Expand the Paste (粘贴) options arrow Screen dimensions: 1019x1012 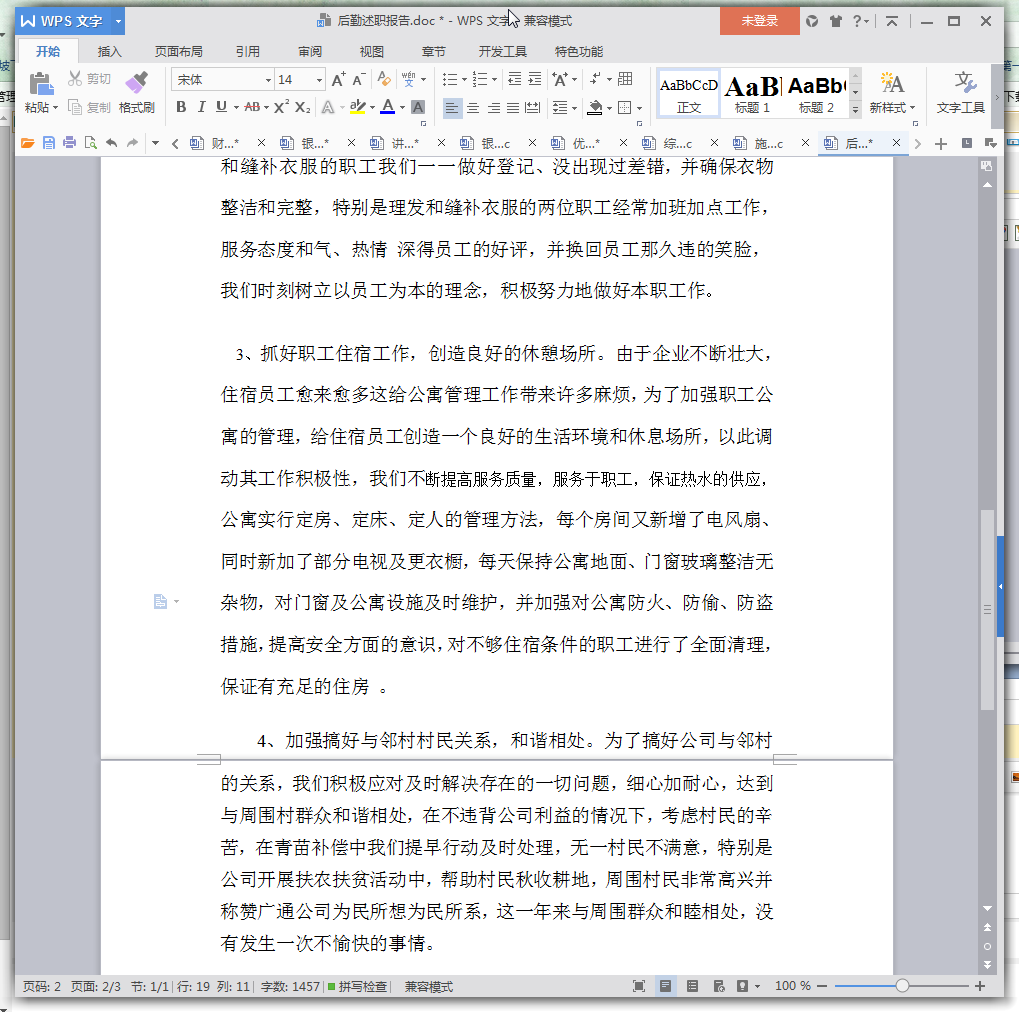pyautogui.click(x=55, y=107)
